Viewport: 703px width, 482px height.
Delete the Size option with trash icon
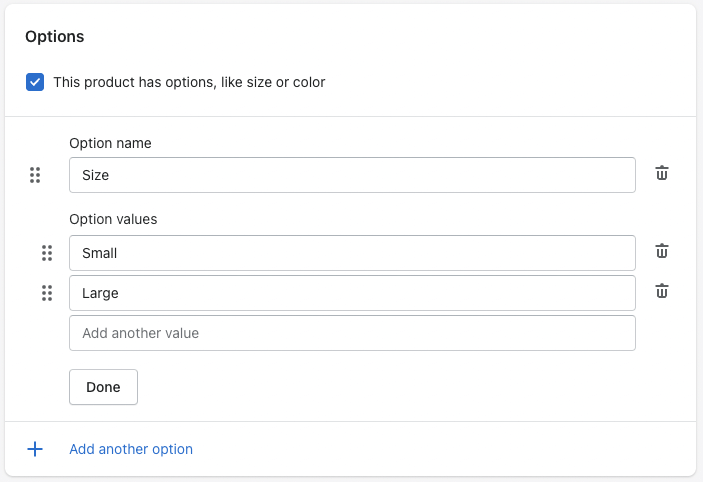click(662, 174)
